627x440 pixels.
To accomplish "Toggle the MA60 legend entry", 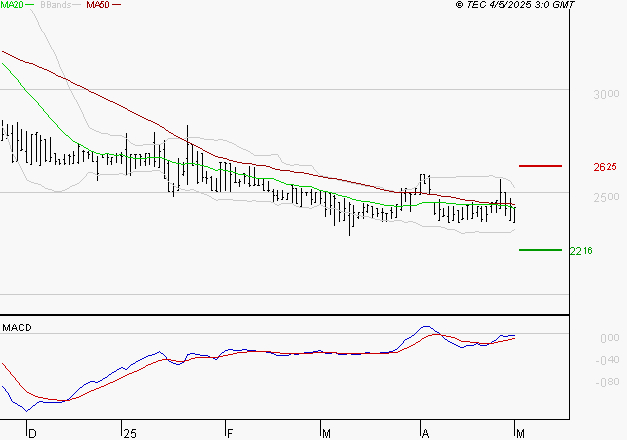I will pos(98,5).
